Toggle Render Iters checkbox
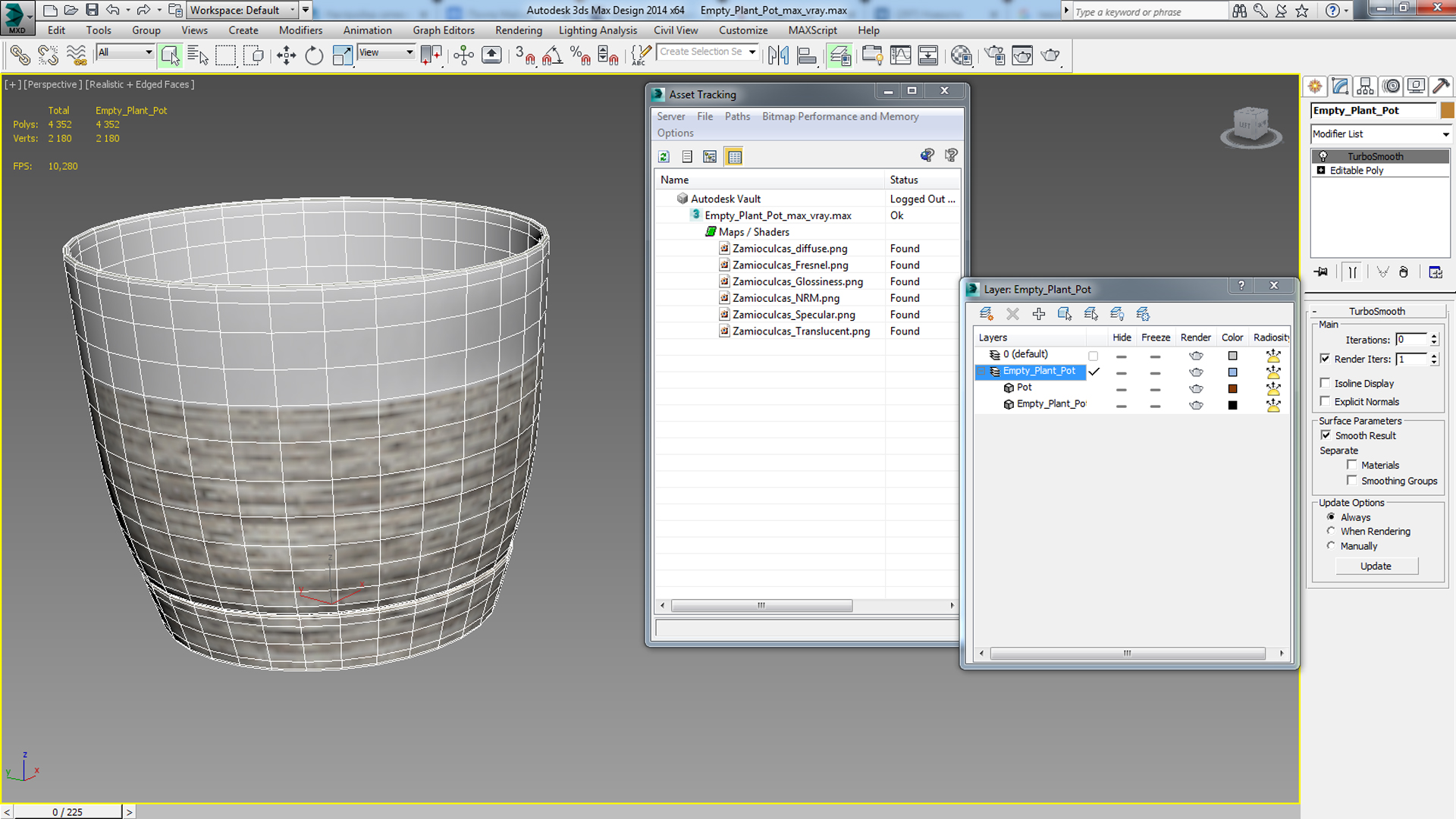Image resolution: width=1456 pixels, height=819 pixels. [1325, 359]
